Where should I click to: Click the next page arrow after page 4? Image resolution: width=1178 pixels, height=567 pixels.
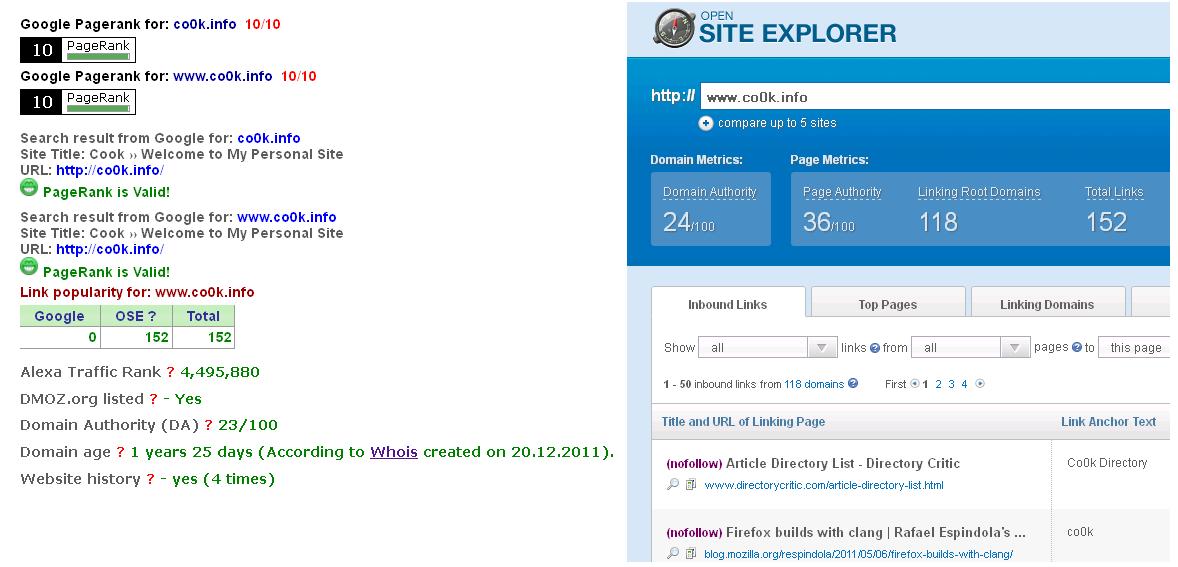(980, 384)
